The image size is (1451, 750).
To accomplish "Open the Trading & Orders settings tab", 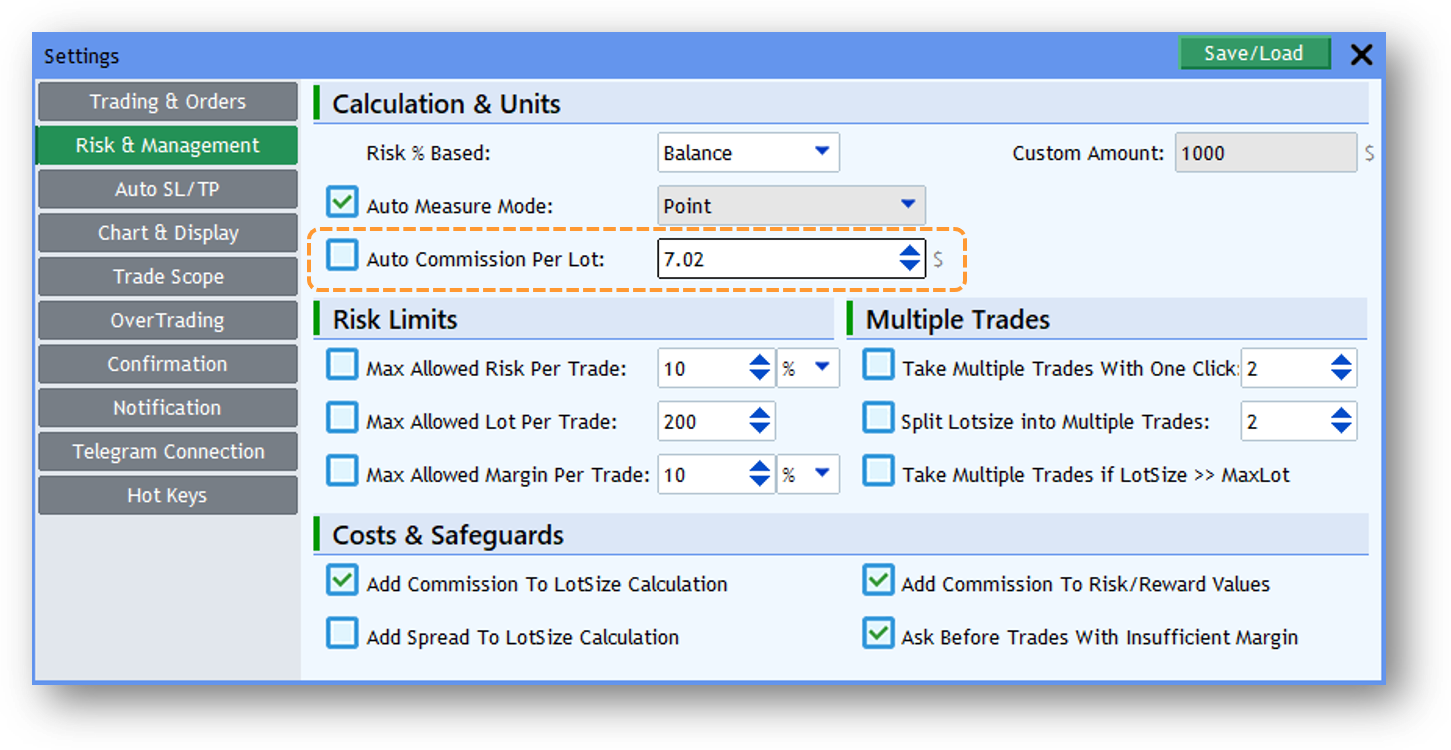I will coord(167,102).
